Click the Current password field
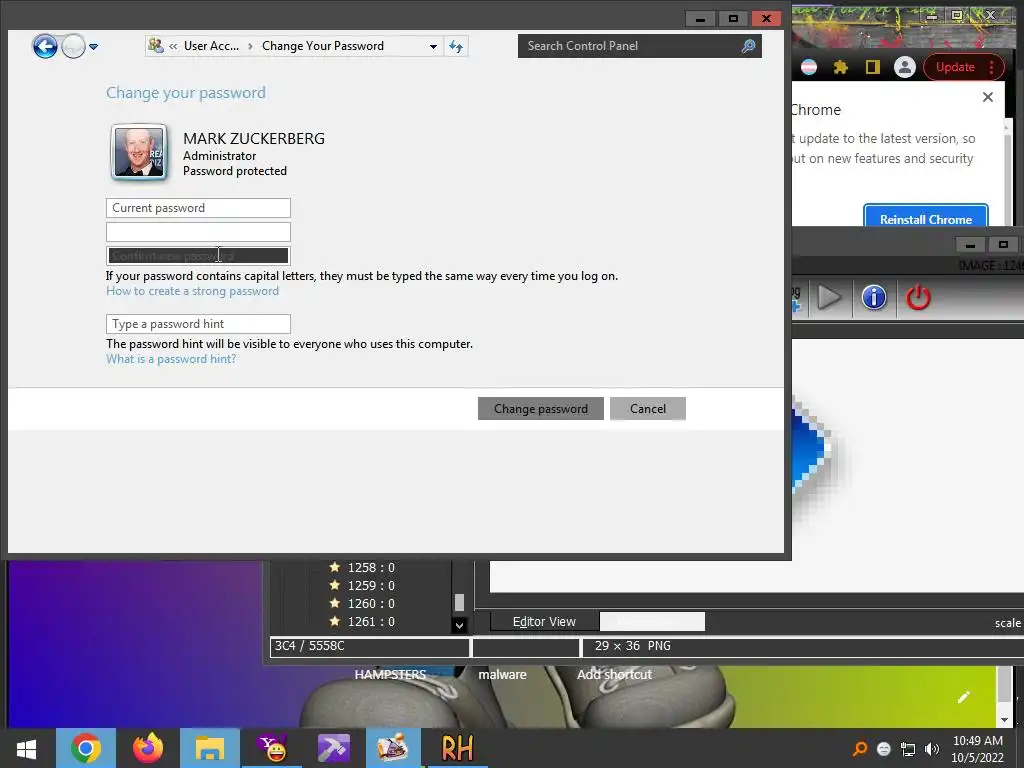The height and width of the screenshot is (768, 1024). point(198,208)
